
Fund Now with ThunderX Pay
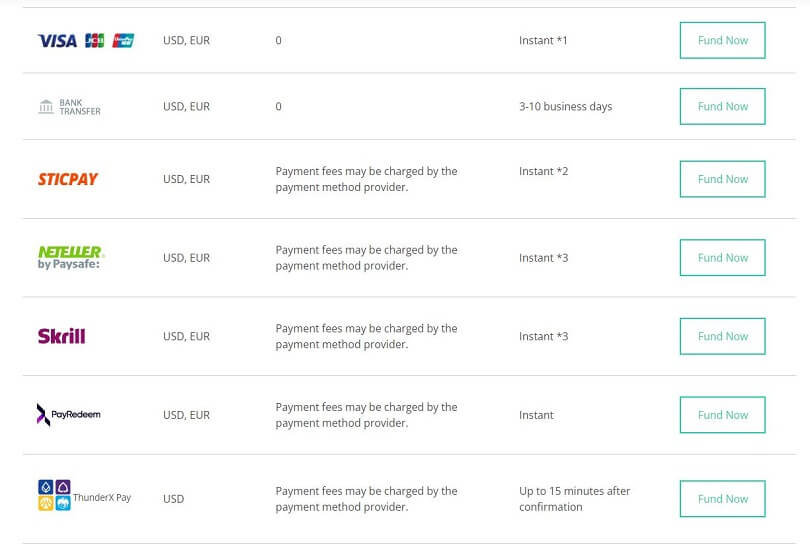tap(722, 499)
